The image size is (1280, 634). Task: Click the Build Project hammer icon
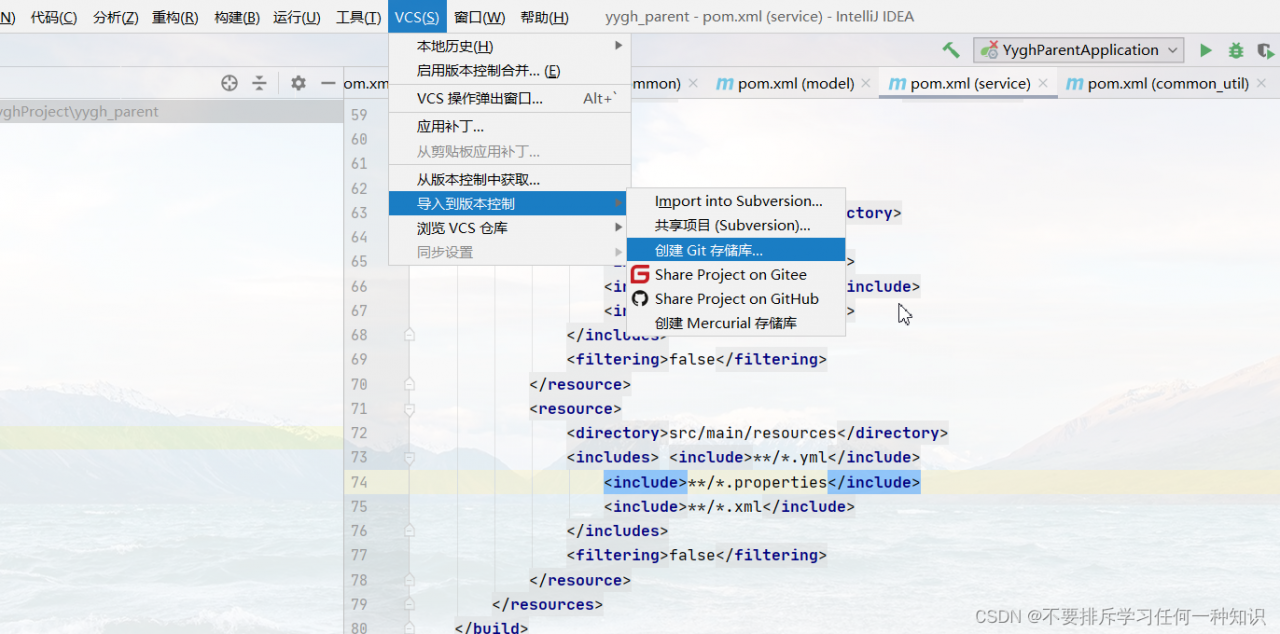pyautogui.click(x=951, y=50)
